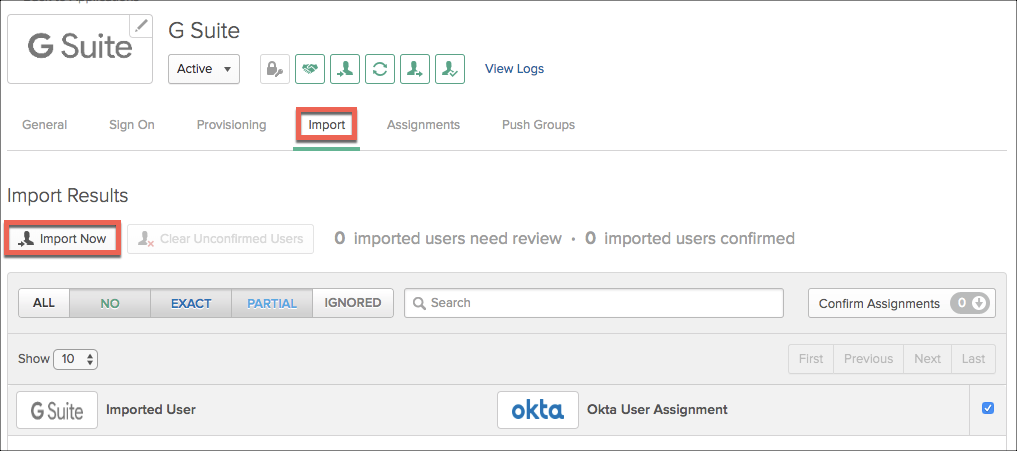This screenshot has width=1017, height=451.
Task: Open the Confirm Assignments dropdown
Action: (902, 303)
